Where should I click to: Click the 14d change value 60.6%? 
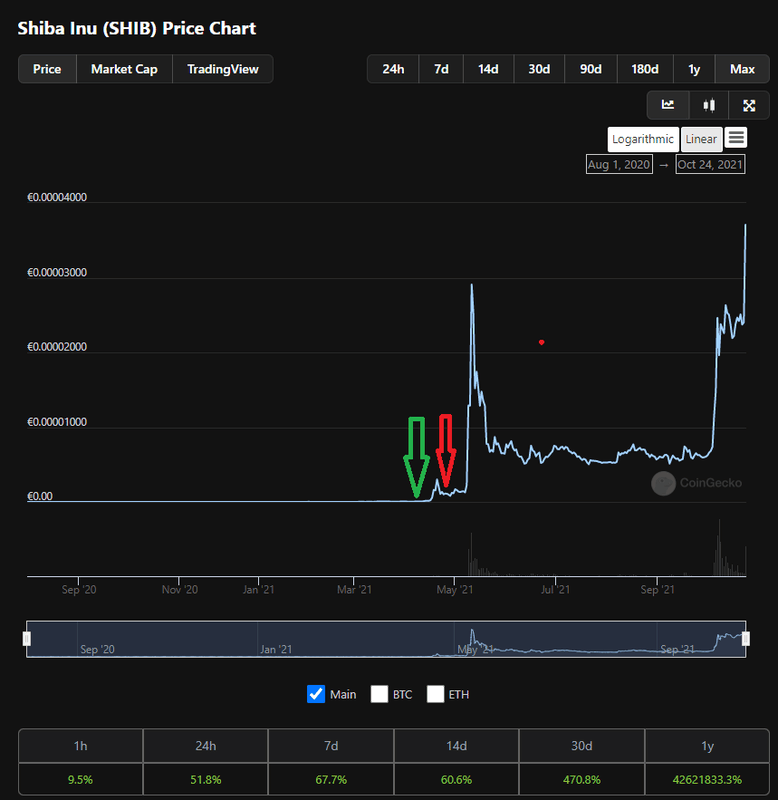click(456, 780)
